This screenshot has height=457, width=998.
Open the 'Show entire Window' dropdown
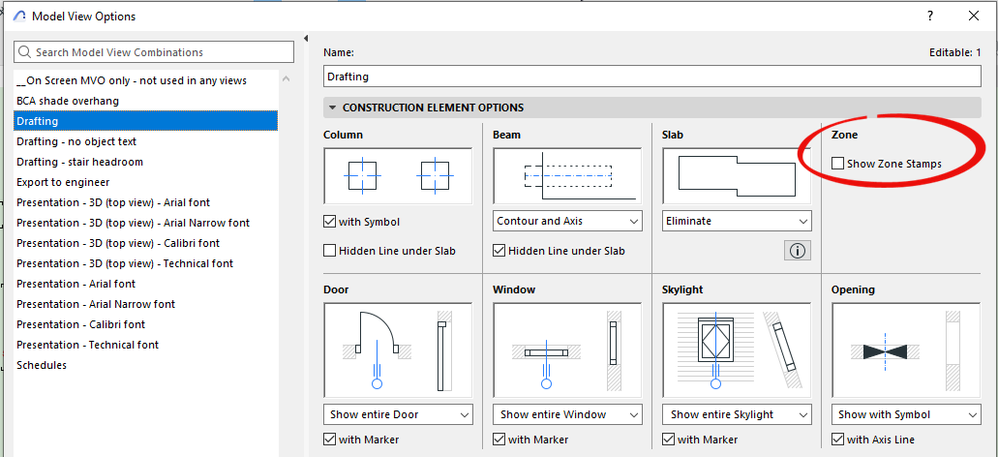pyautogui.click(x=567, y=414)
